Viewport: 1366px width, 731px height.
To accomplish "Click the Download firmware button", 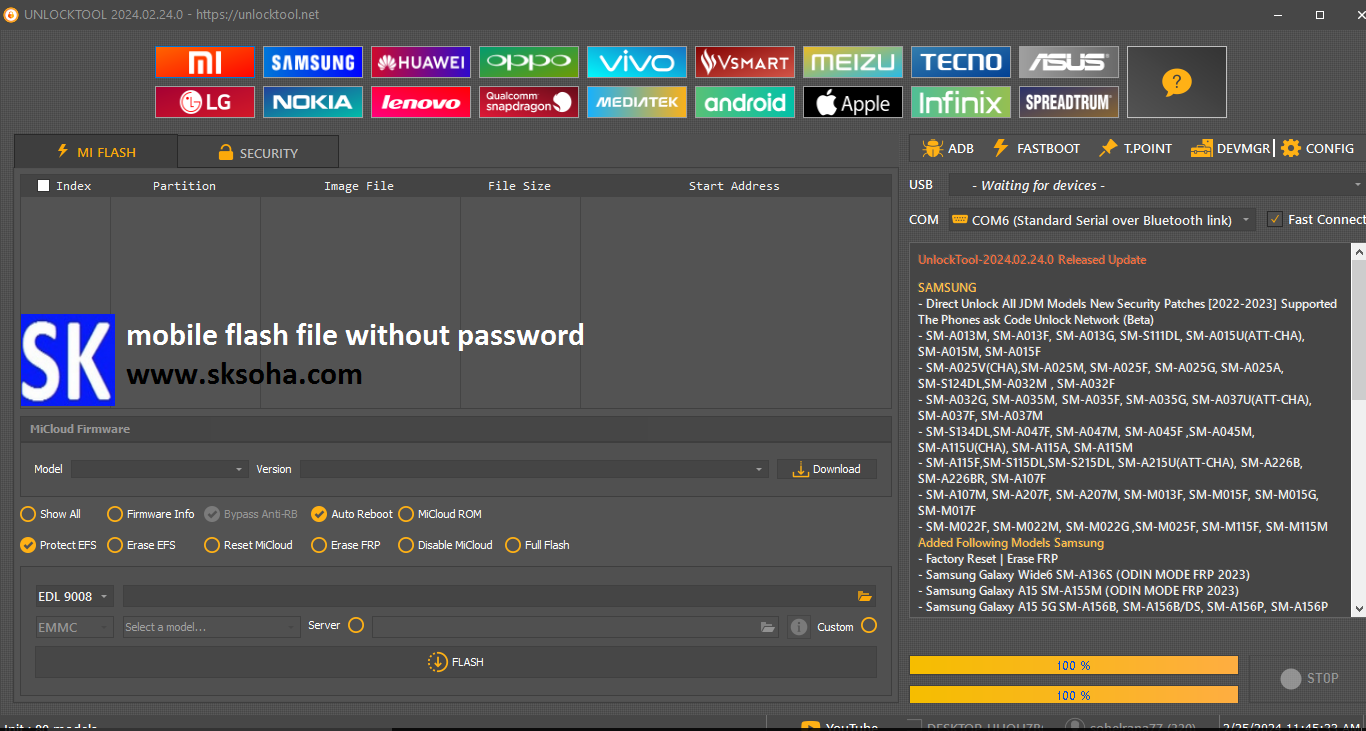I will click(826, 469).
